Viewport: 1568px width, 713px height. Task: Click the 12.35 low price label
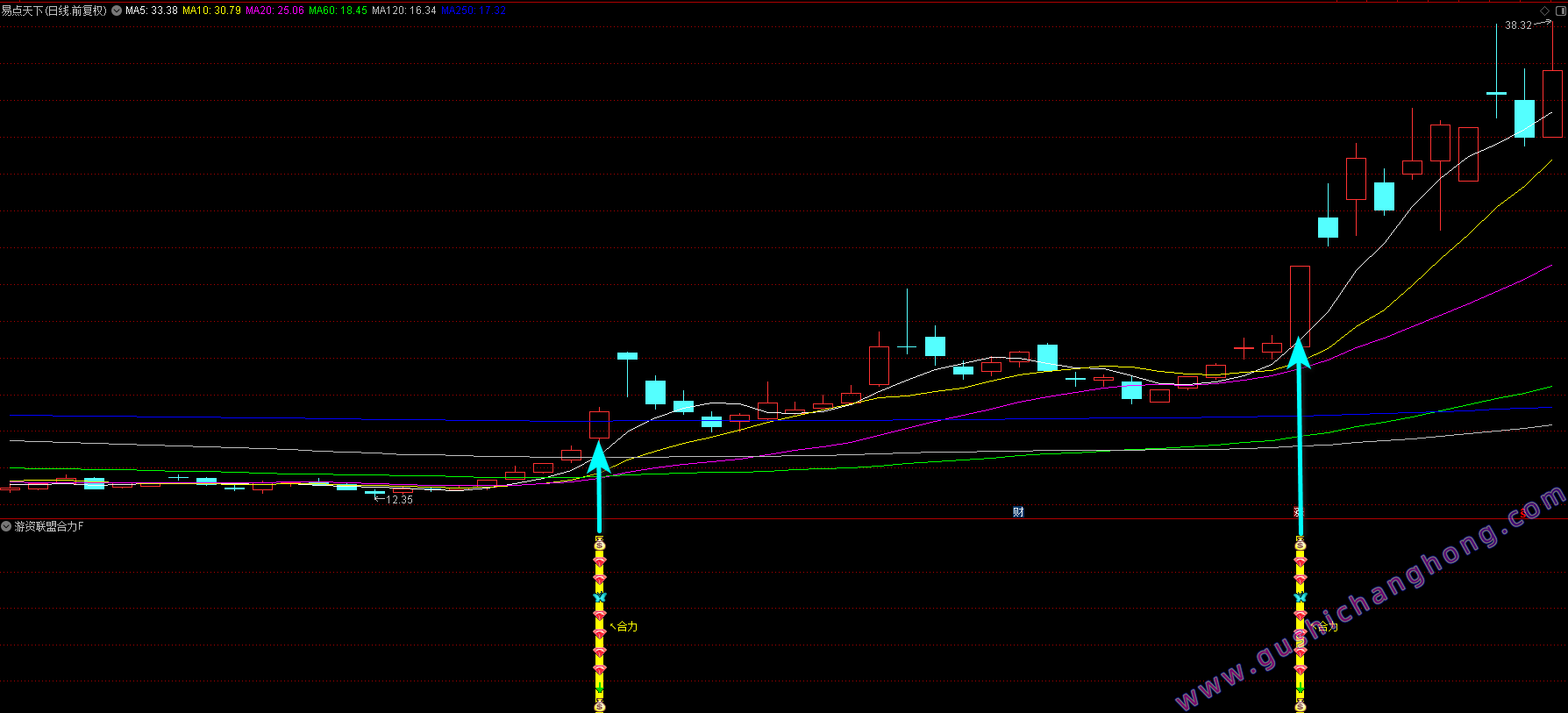click(x=399, y=500)
